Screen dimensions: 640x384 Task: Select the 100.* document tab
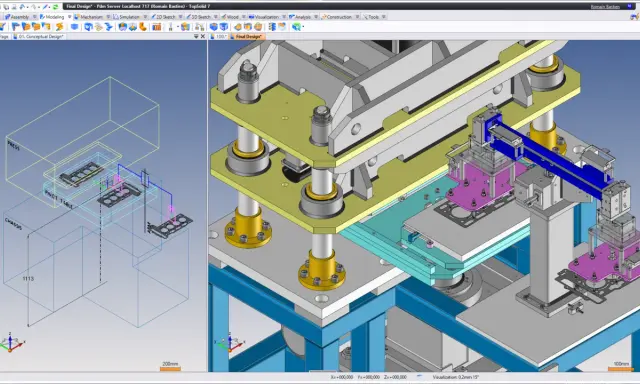point(219,36)
